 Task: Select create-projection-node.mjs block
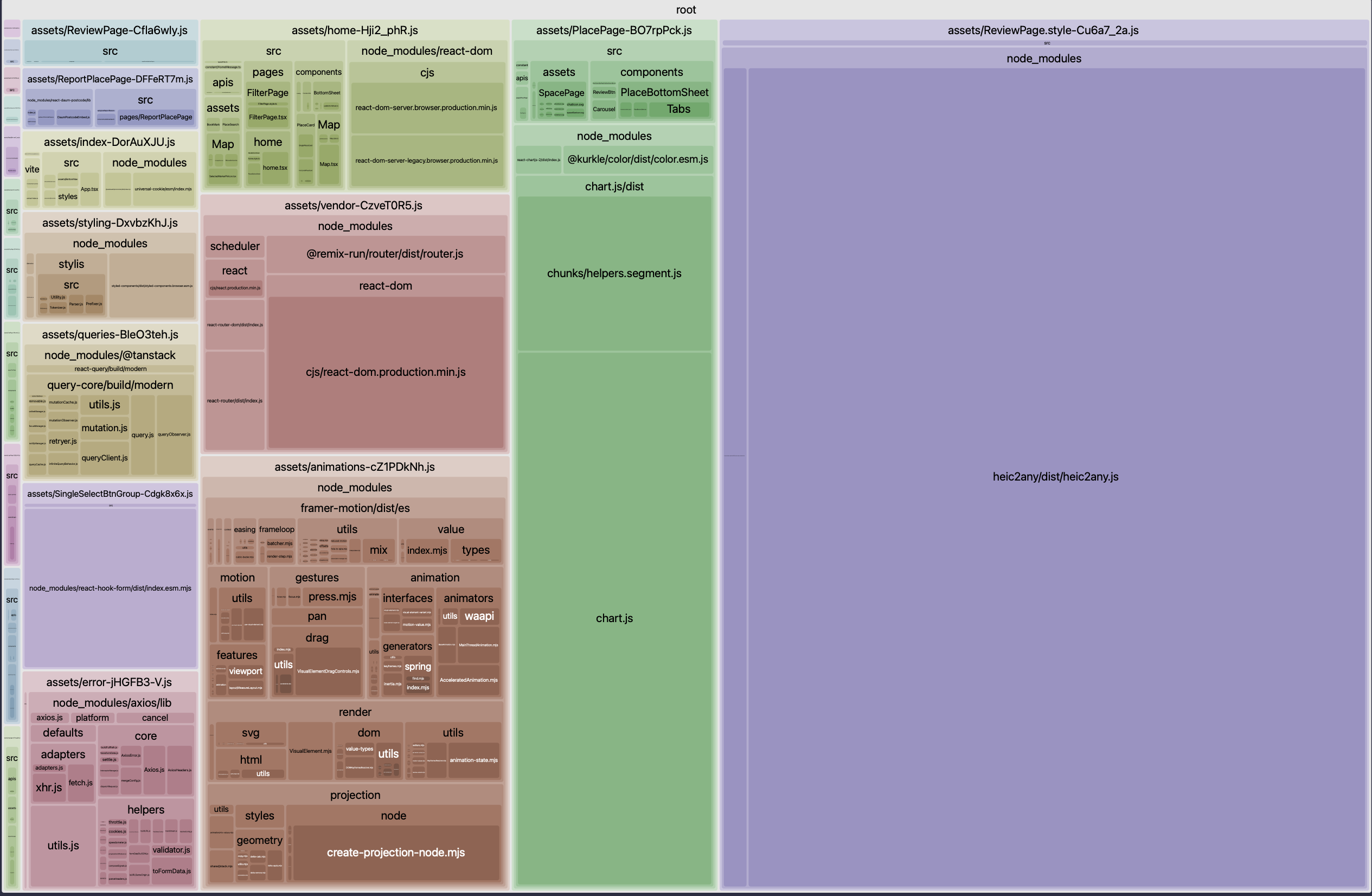click(x=395, y=852)
